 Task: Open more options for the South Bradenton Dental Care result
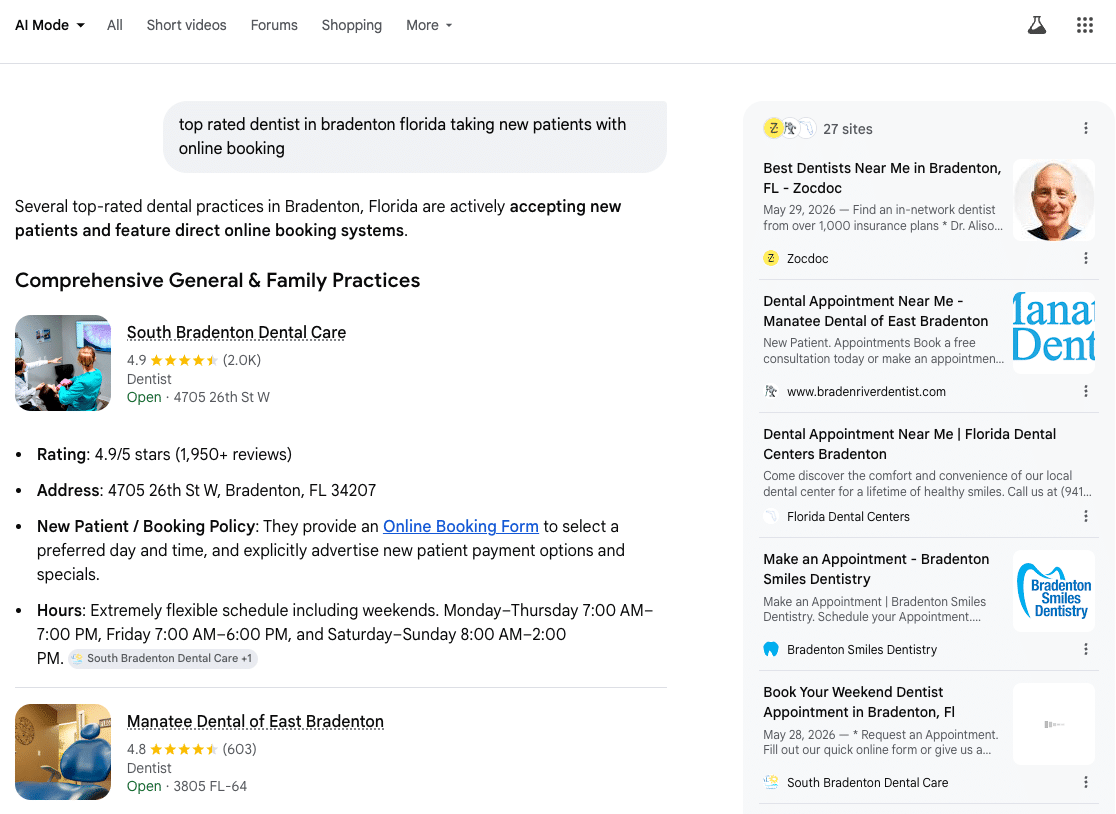(1085, 783)
